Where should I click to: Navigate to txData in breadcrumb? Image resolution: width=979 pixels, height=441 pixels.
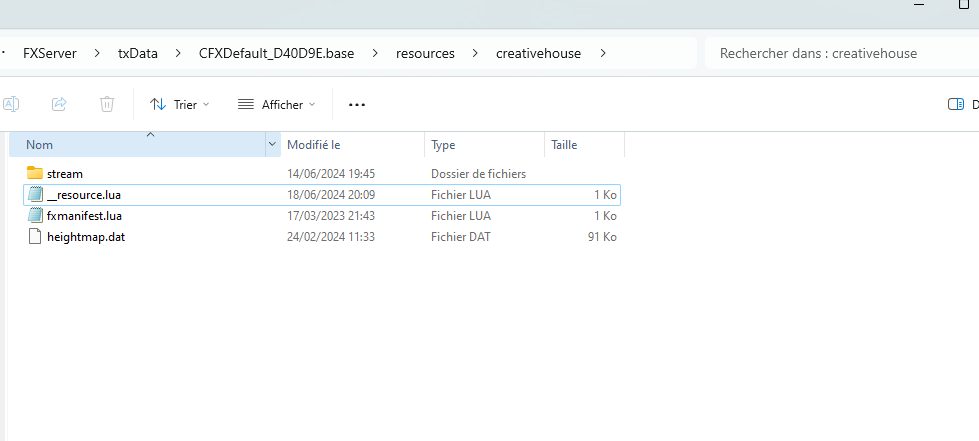click(x=137, y=53)
